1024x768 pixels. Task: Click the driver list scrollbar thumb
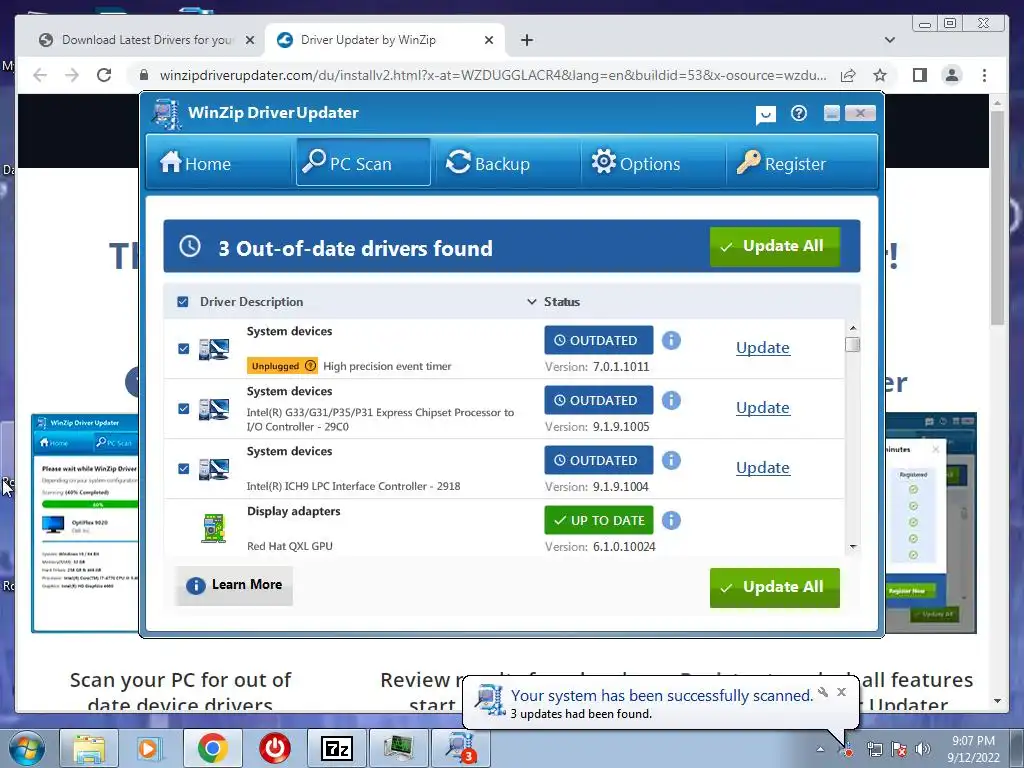pyautogui.click(x=852, y=344)
